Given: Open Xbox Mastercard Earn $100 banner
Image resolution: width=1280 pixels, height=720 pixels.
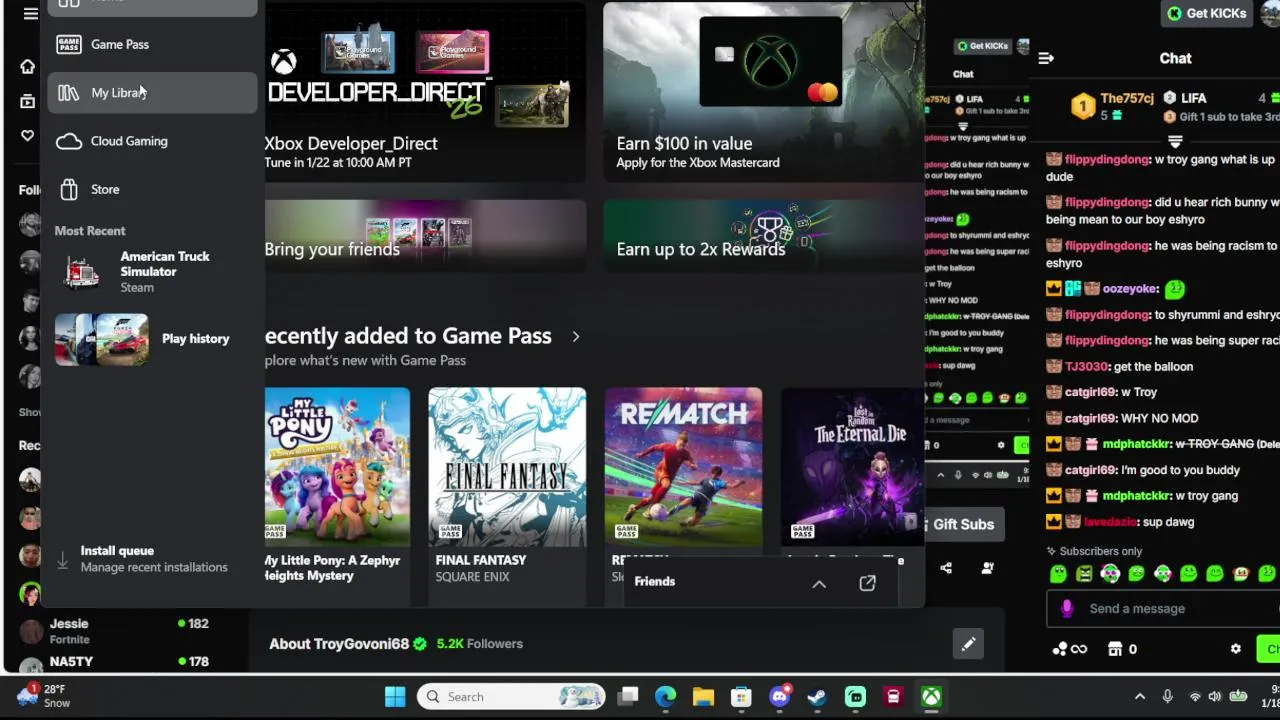Looking at the screenshot, I should coord(763,91).
